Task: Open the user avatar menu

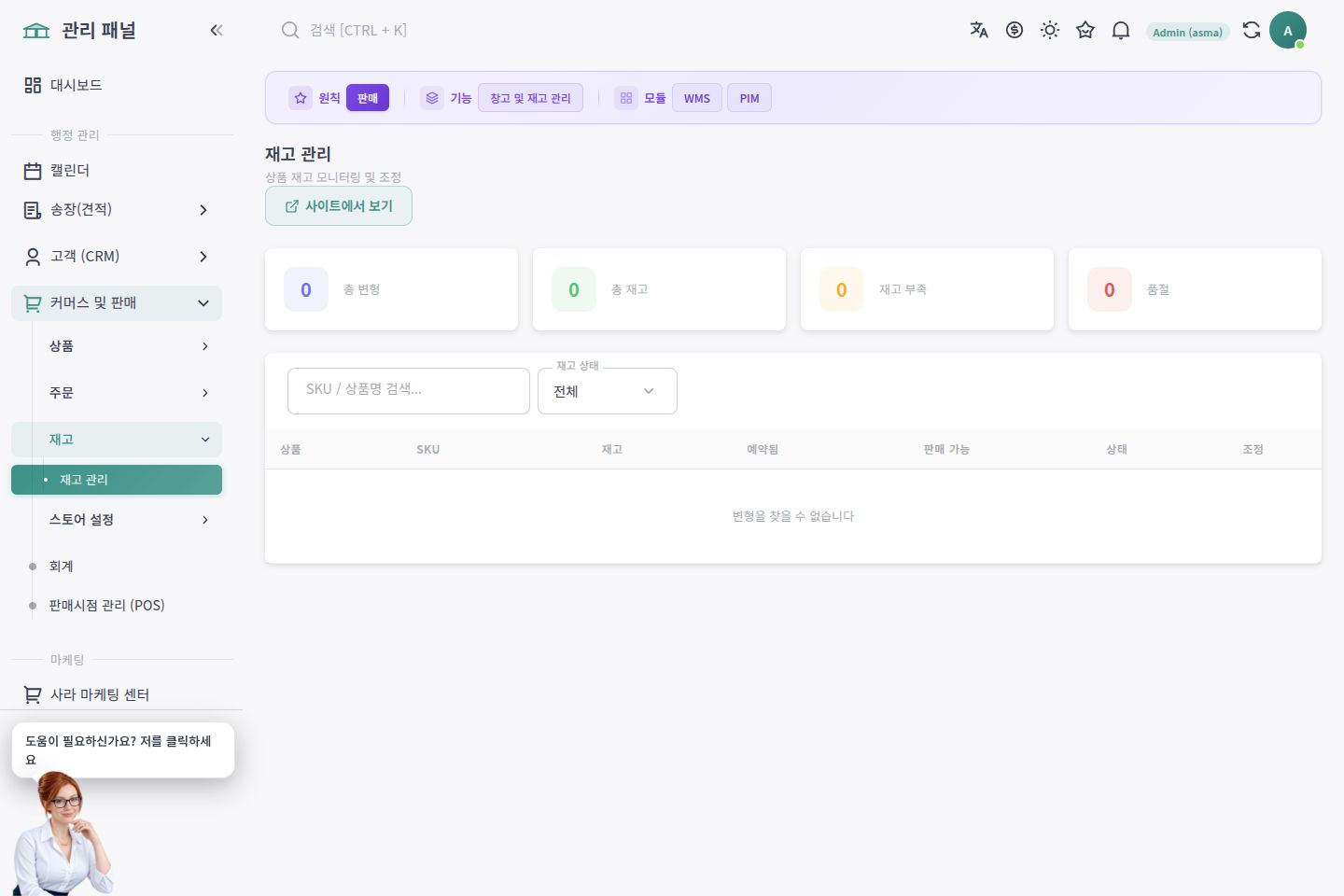Action: click(x=1288, y=30)
